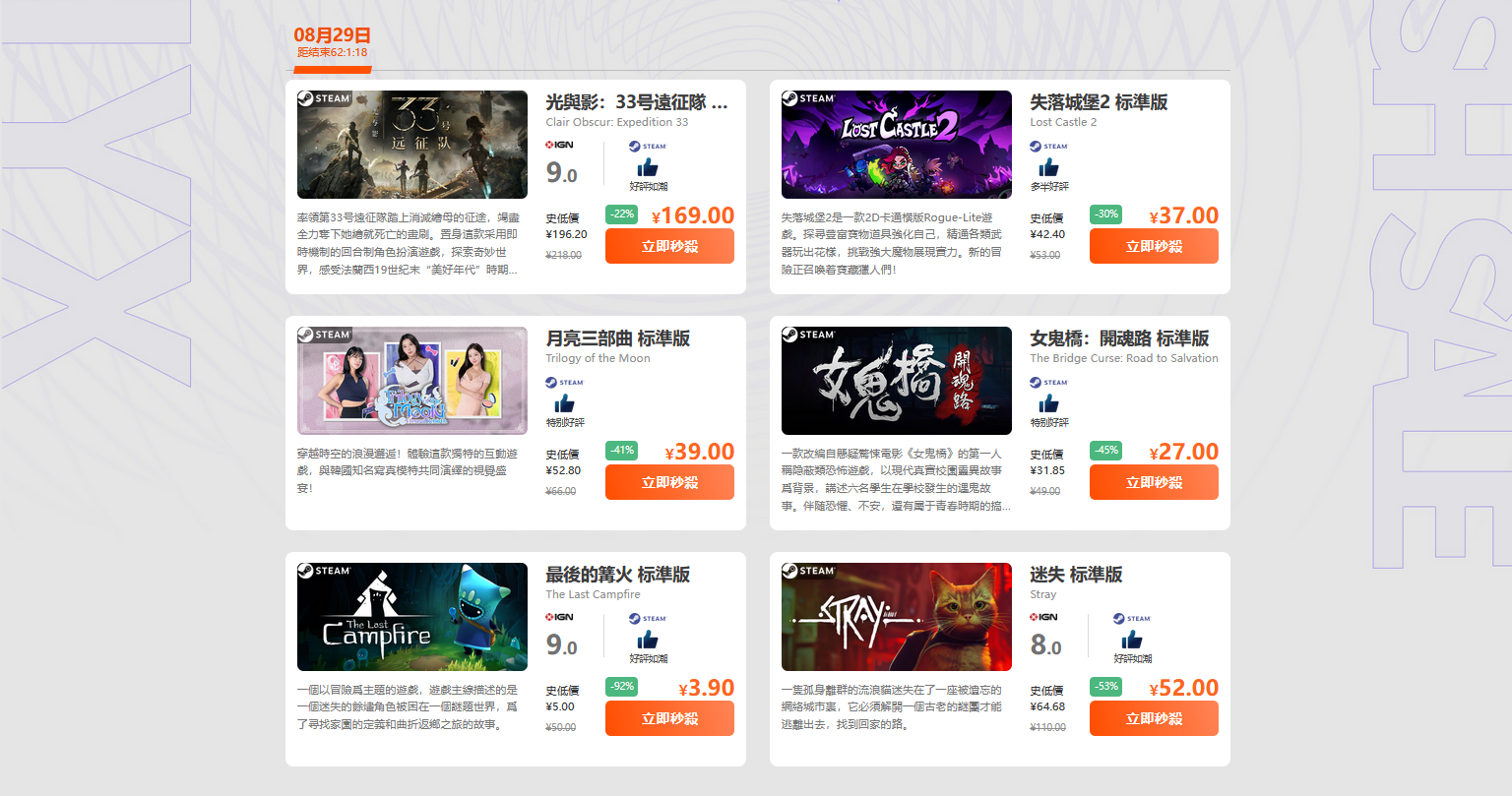Image resolution: width=1512 pixels, height=796 pixels.
Task: Open the Lost Castle 2 cover thumbnail
Action: point(897,145)
